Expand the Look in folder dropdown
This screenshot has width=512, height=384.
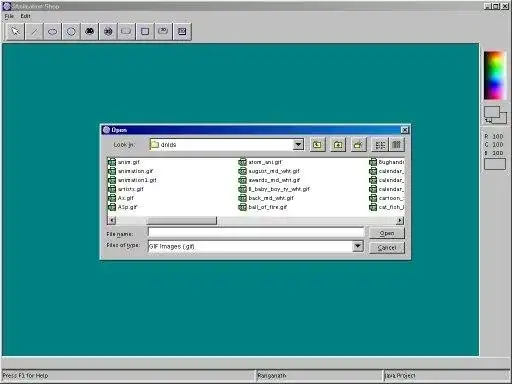298,145
